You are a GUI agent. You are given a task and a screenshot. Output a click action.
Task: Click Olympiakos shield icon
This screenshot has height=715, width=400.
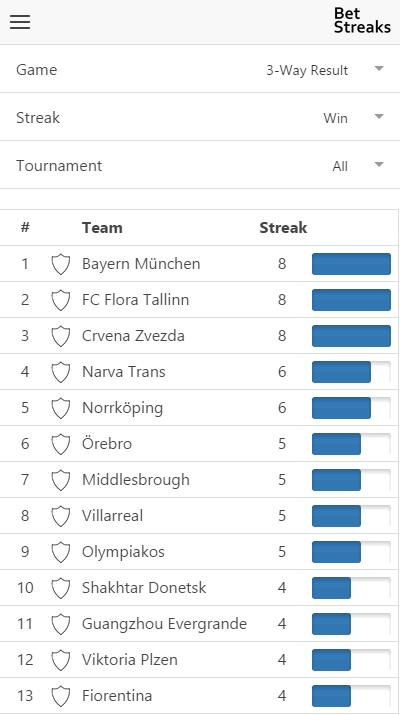(60, 552)
